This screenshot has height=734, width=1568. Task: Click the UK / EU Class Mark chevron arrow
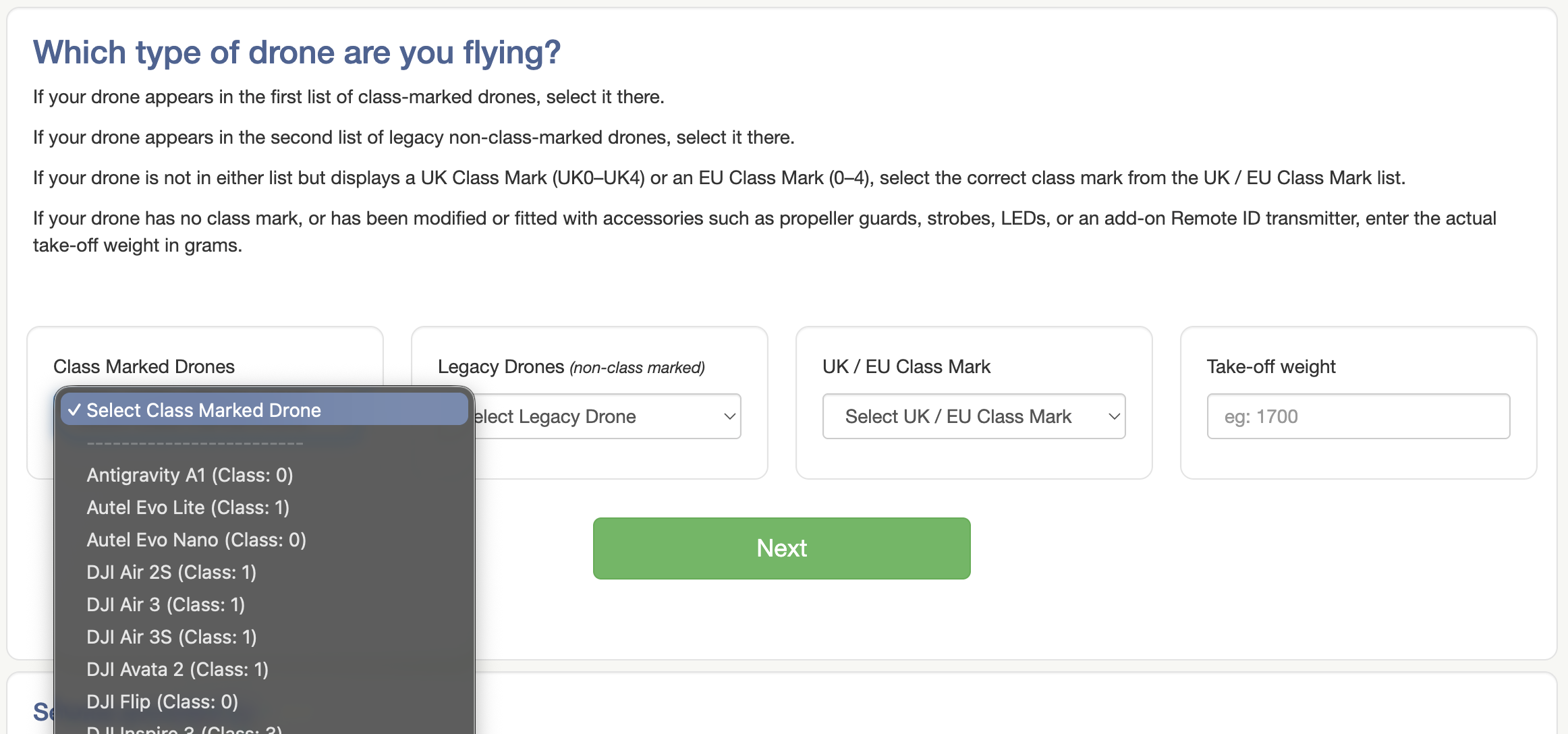click(x=1114, y=416)
